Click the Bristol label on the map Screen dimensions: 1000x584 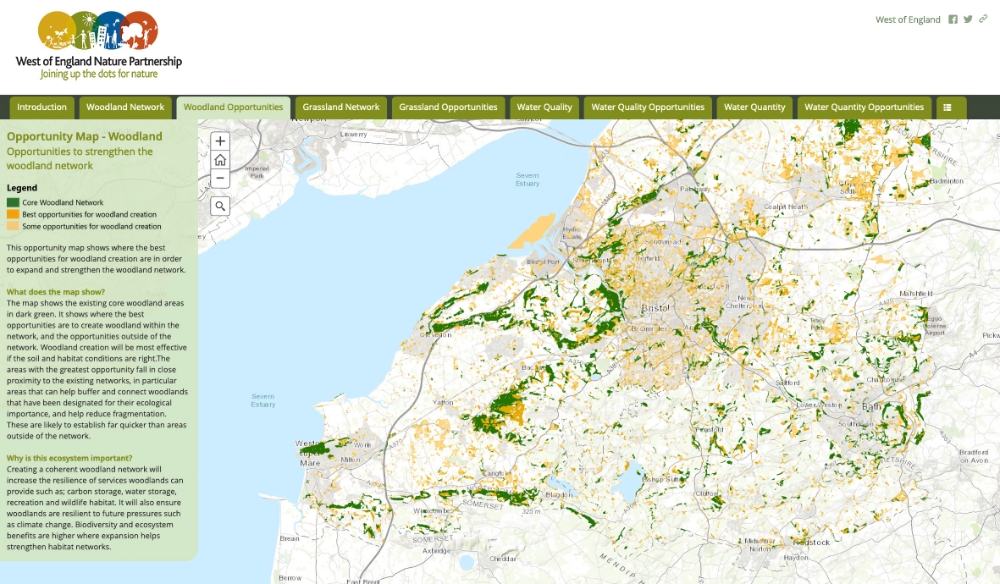click(x=655, y=308)
